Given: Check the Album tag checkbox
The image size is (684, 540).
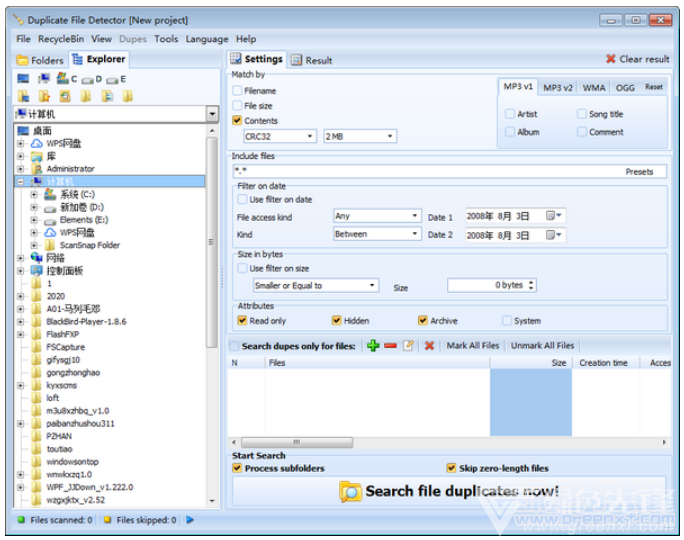Looking at the screenshot, I should click(510, 132).
